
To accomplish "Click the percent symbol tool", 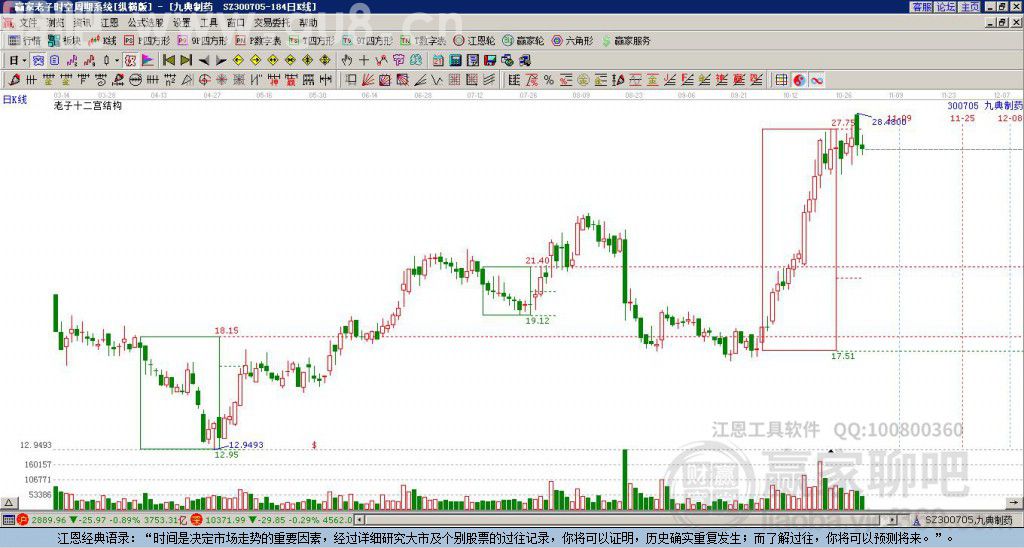I will pos(549,80).
